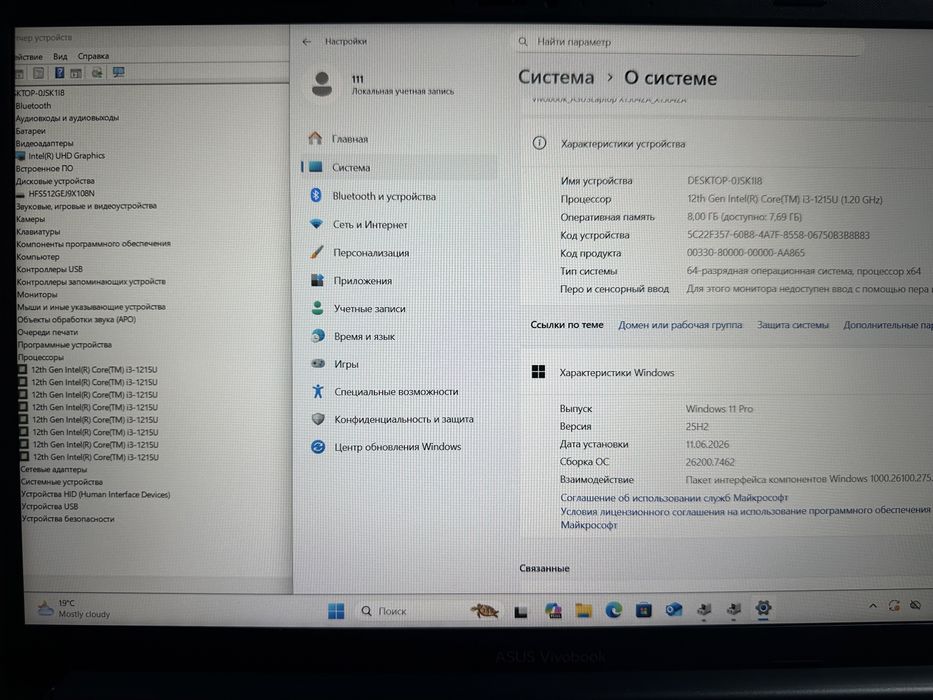933x700 pixels.
Task: Open Центр обновления Windows
Action: [399, 446]
